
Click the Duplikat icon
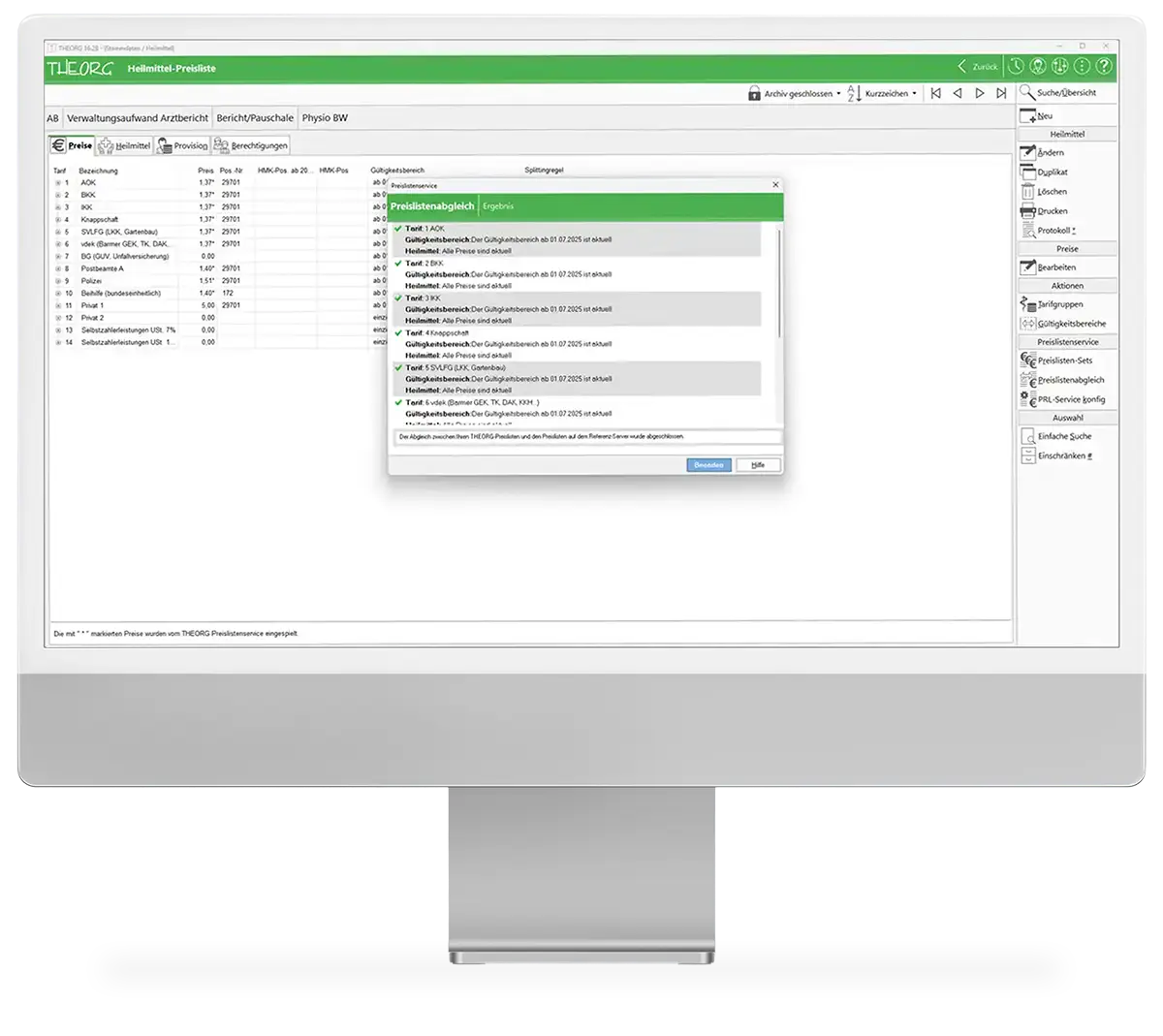1028,172
